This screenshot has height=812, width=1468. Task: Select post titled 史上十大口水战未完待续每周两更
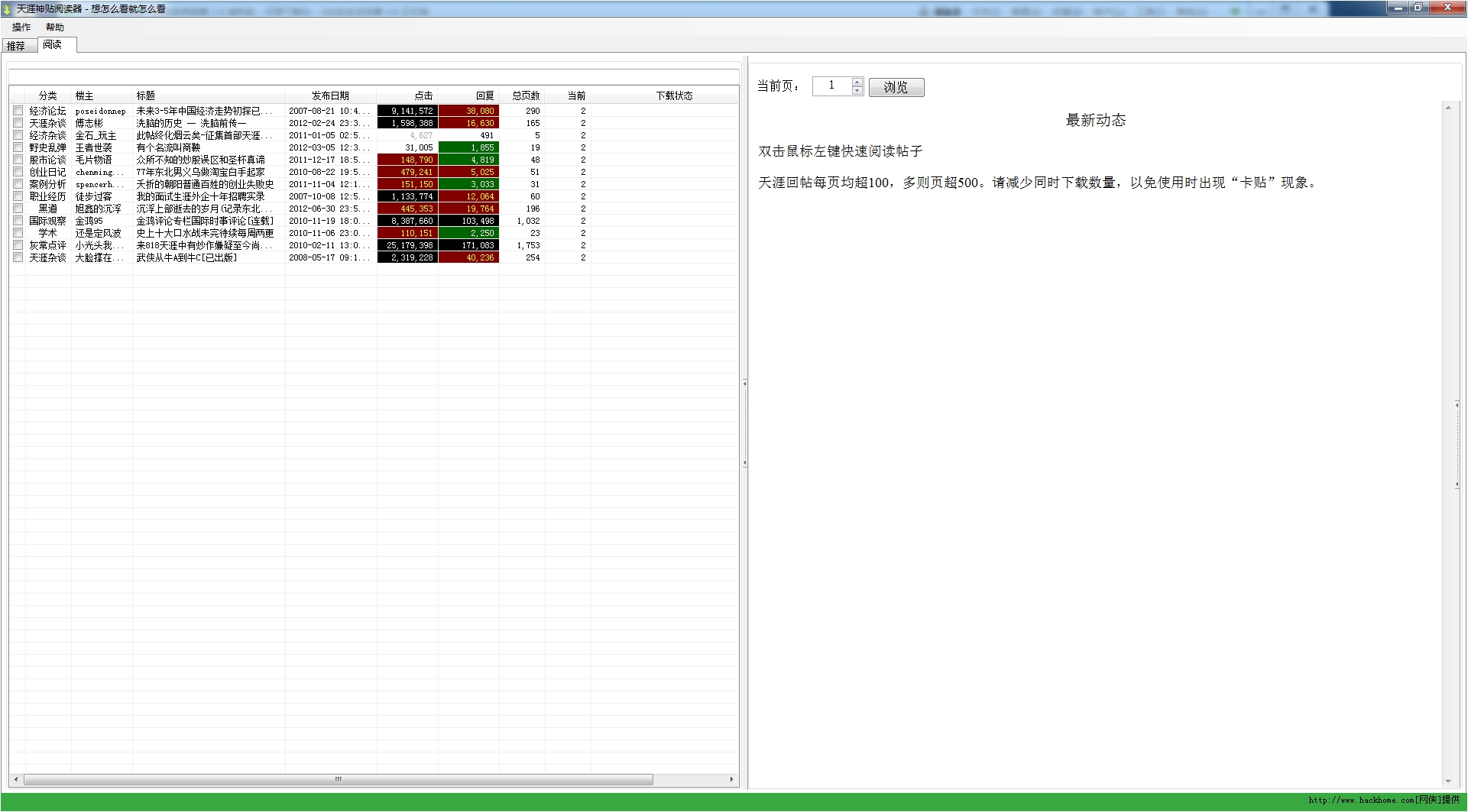pyautogui.click(x=205, y=233)
